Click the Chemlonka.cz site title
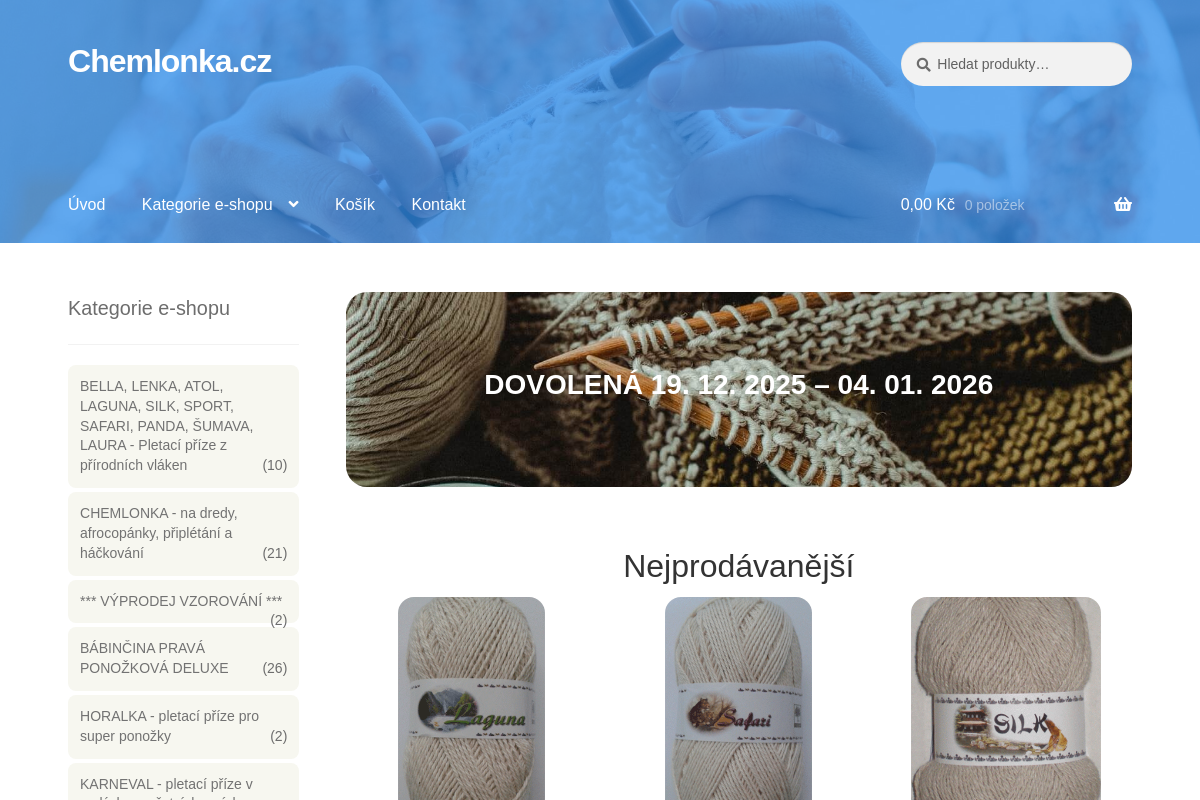The height and width of the screenshot is (800, 1200). 170,61
